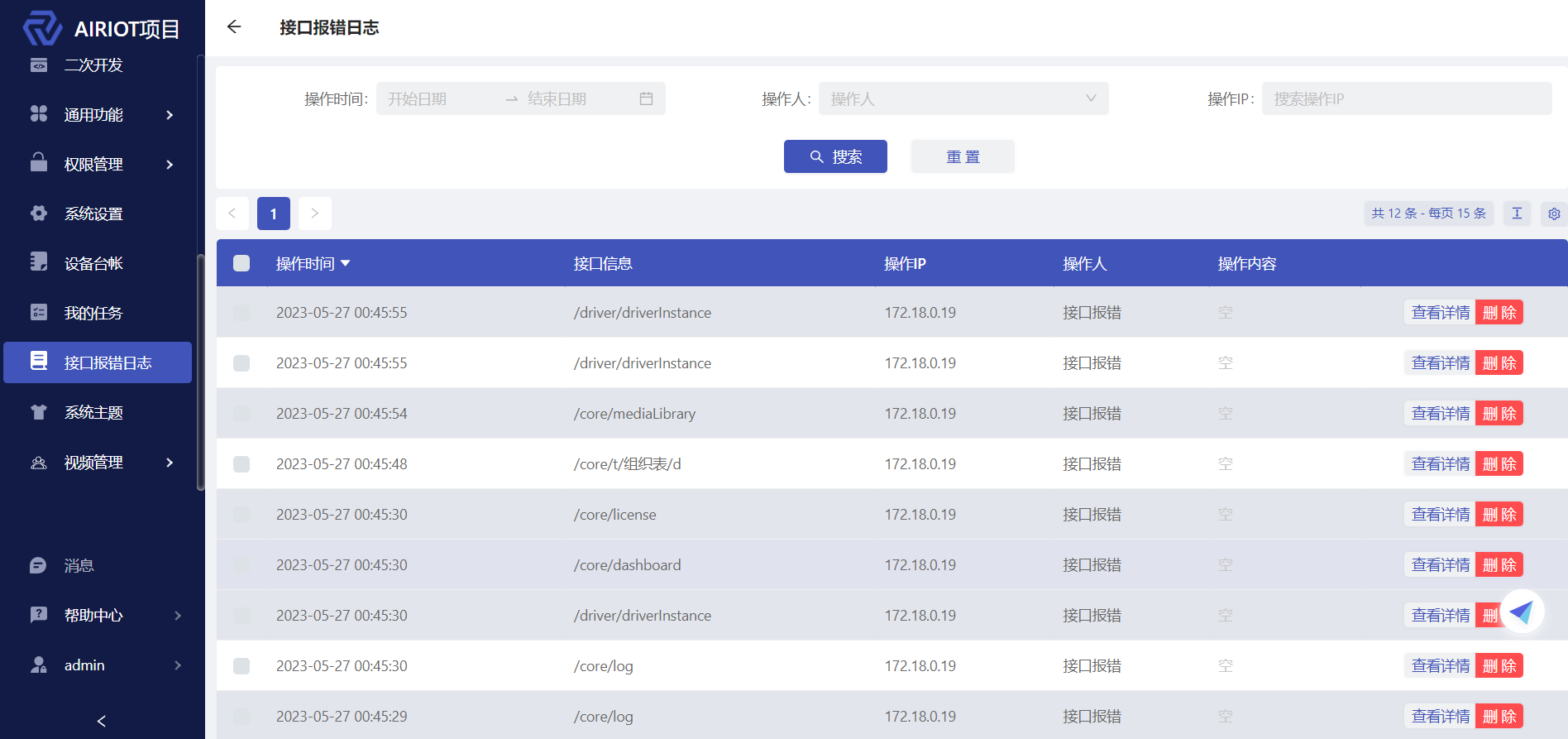1568x739 pixels.
Task: Select the 接口报错日志 menu item
Action: pos(98,362)
